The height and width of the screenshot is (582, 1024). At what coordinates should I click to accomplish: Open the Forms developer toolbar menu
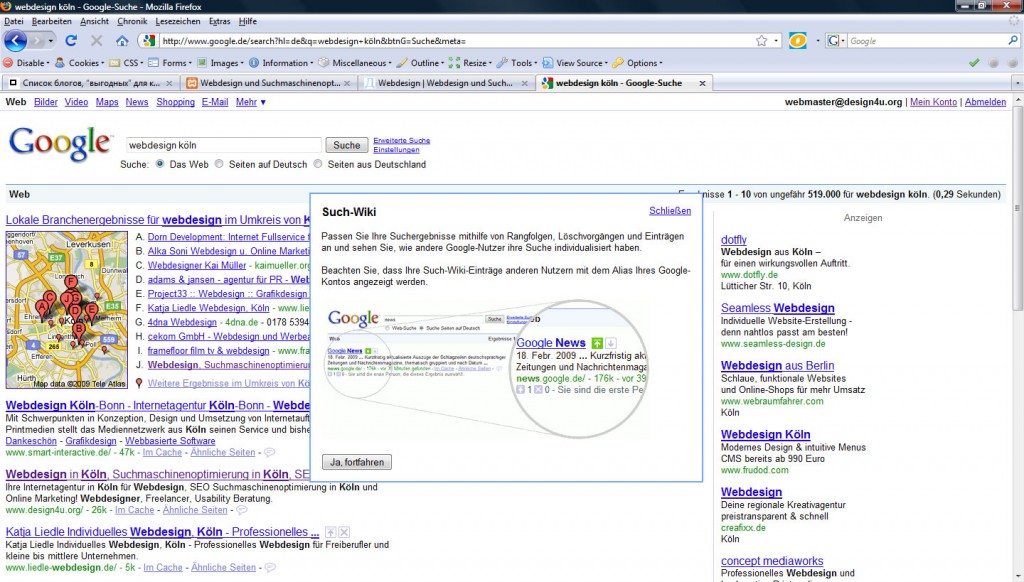coord(170,63)
